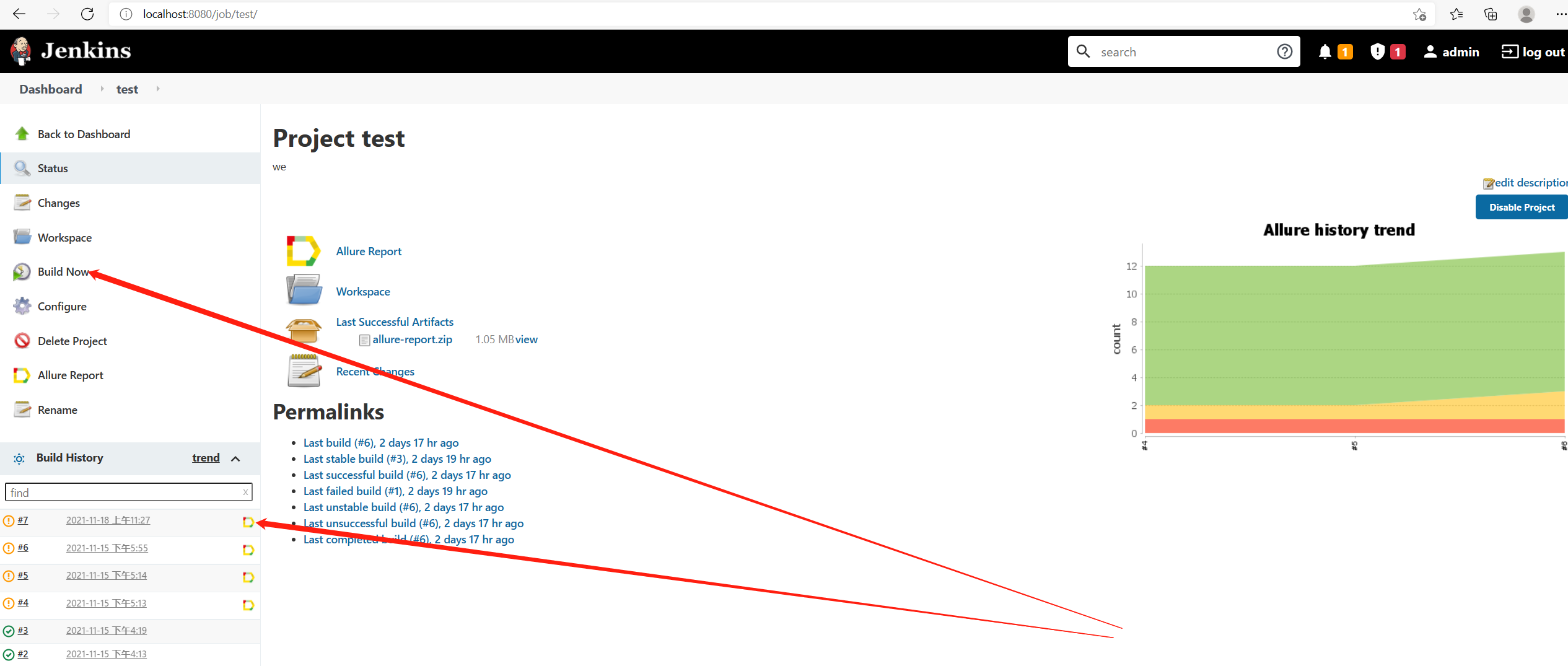This screenshot has height=666, width=1568.
Task: Open the Last Successful Artifacts link
Action: tap(395, 322)
